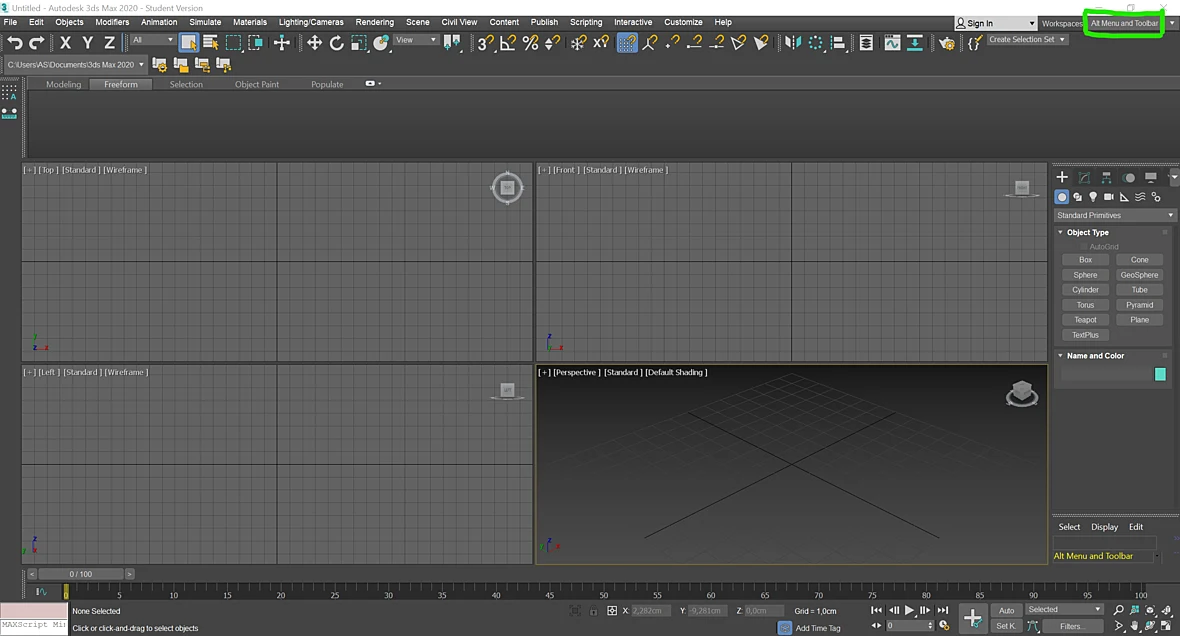
Task: Click the Pan View hand icon
Action: pyautogui.click(x=1135, y=625)
